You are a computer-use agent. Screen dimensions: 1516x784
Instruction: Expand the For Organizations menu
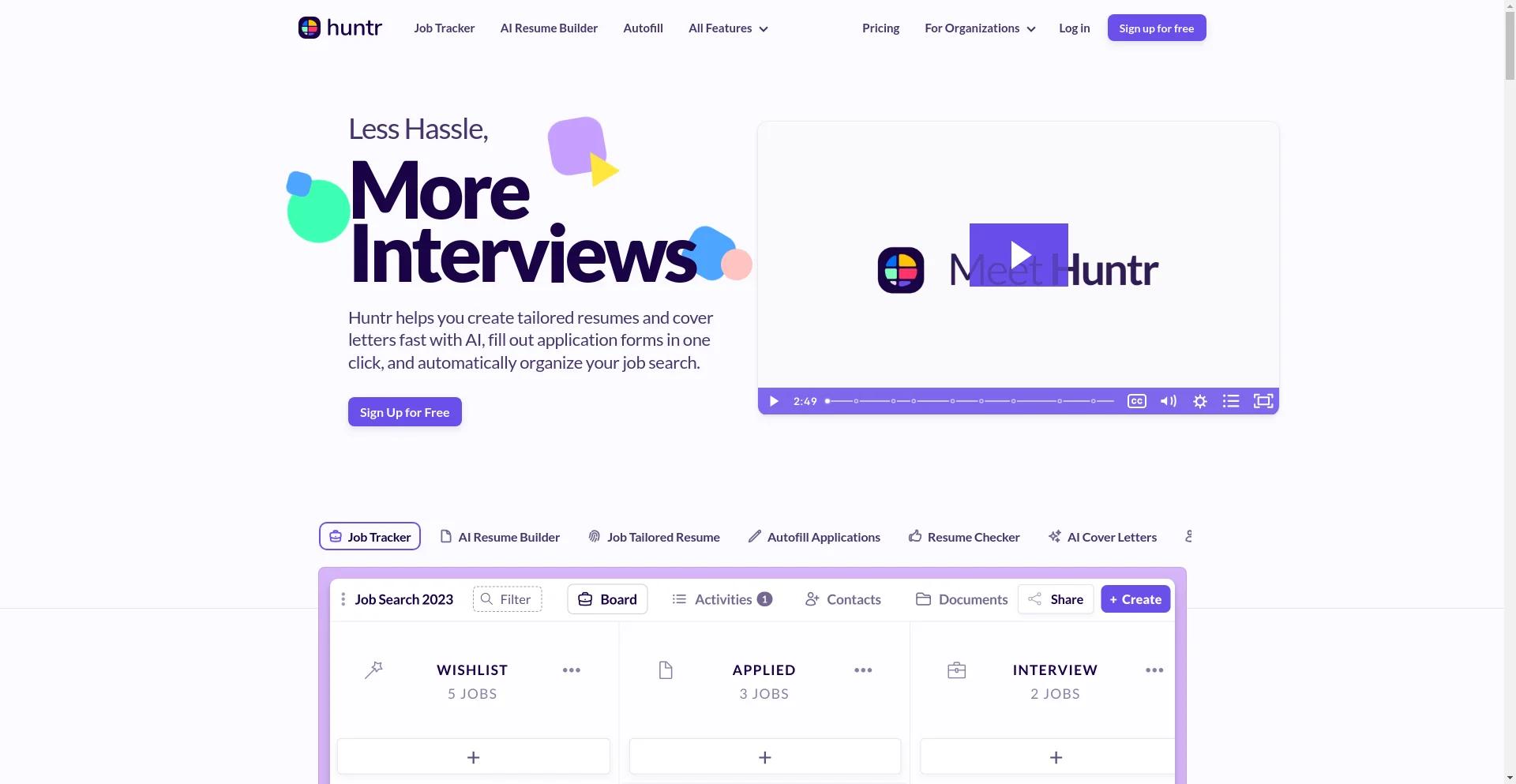coord(980,28)
